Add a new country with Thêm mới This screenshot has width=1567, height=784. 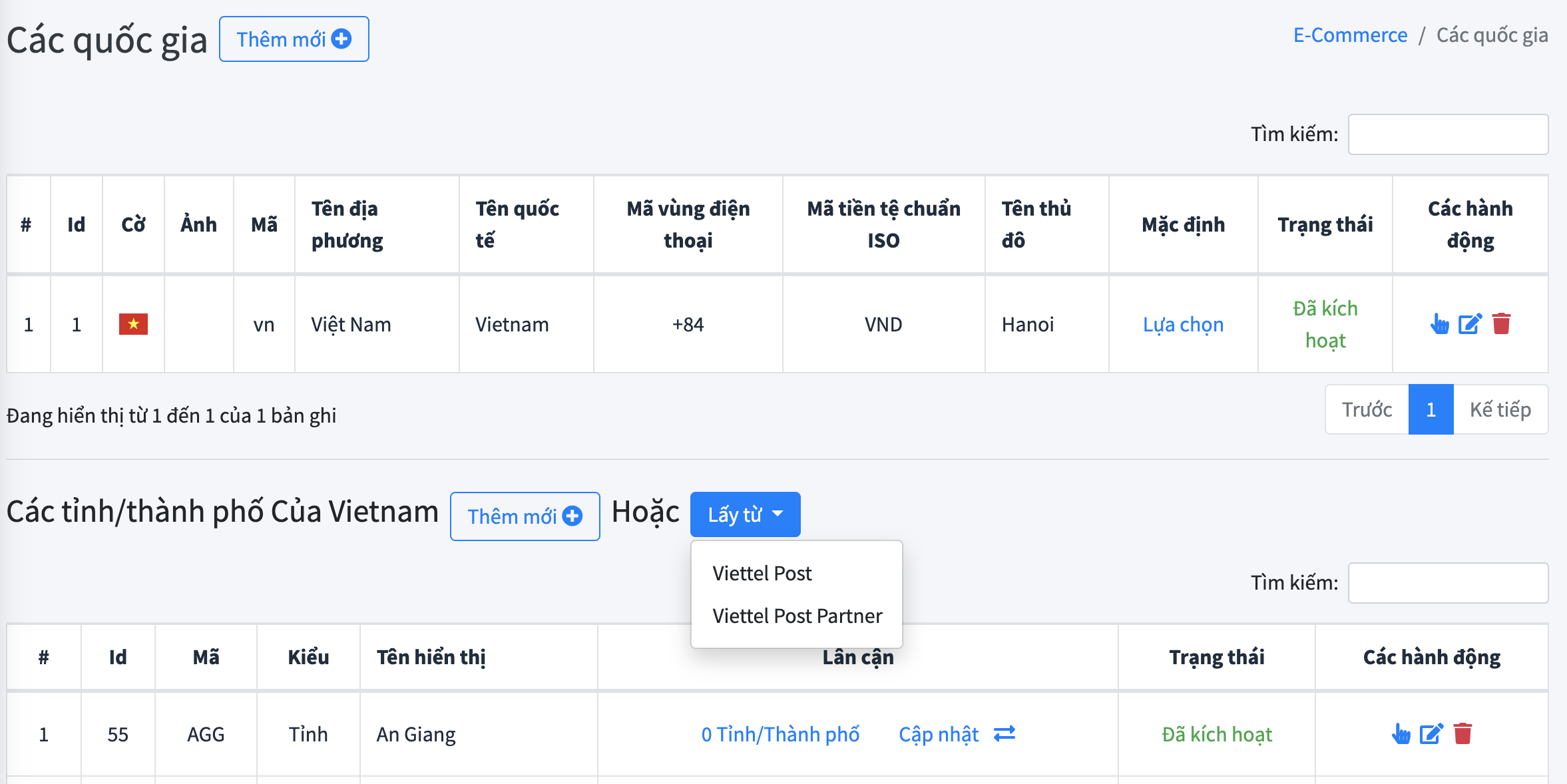[x=294, y=39]
